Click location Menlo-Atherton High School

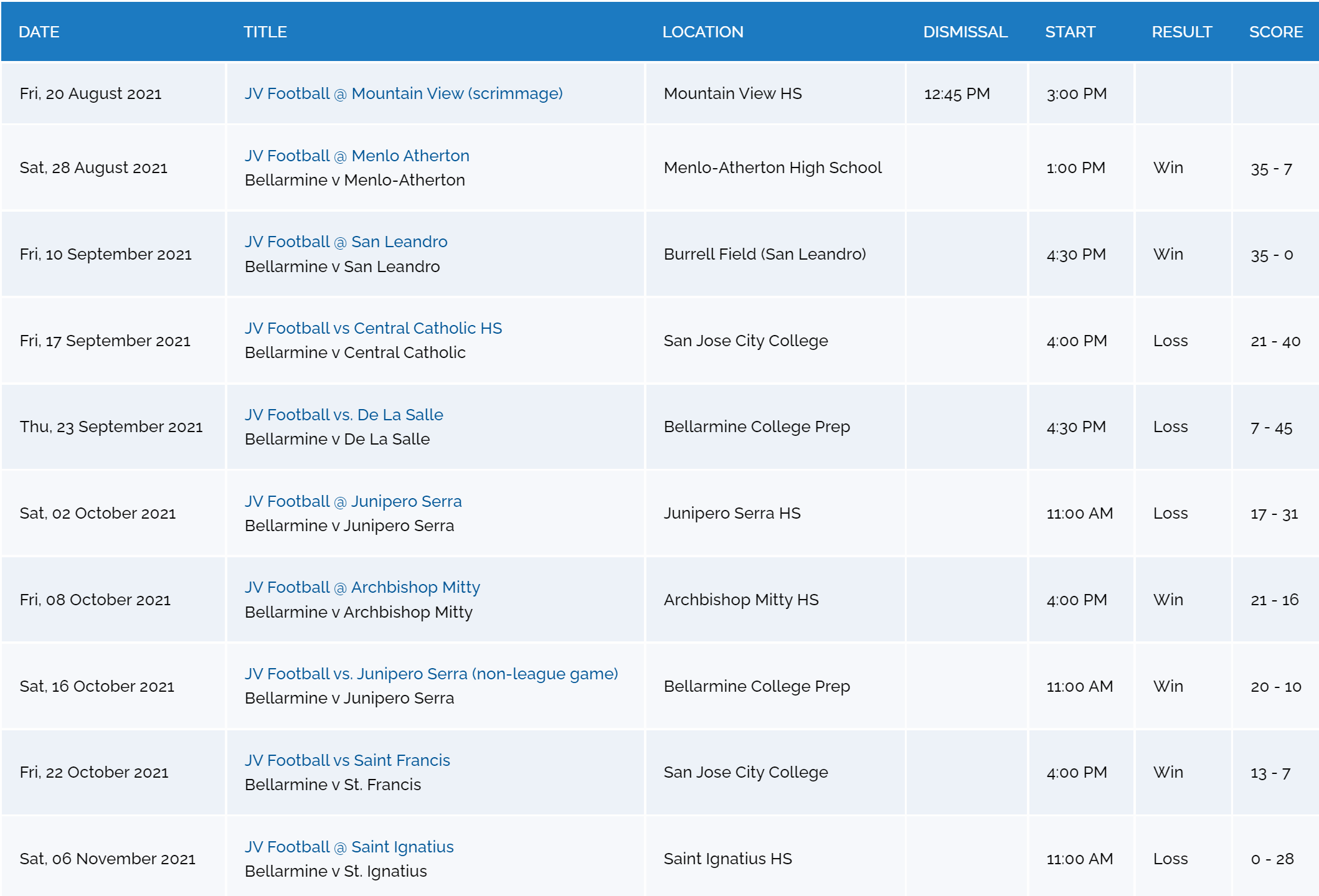[x=772, y=167]
